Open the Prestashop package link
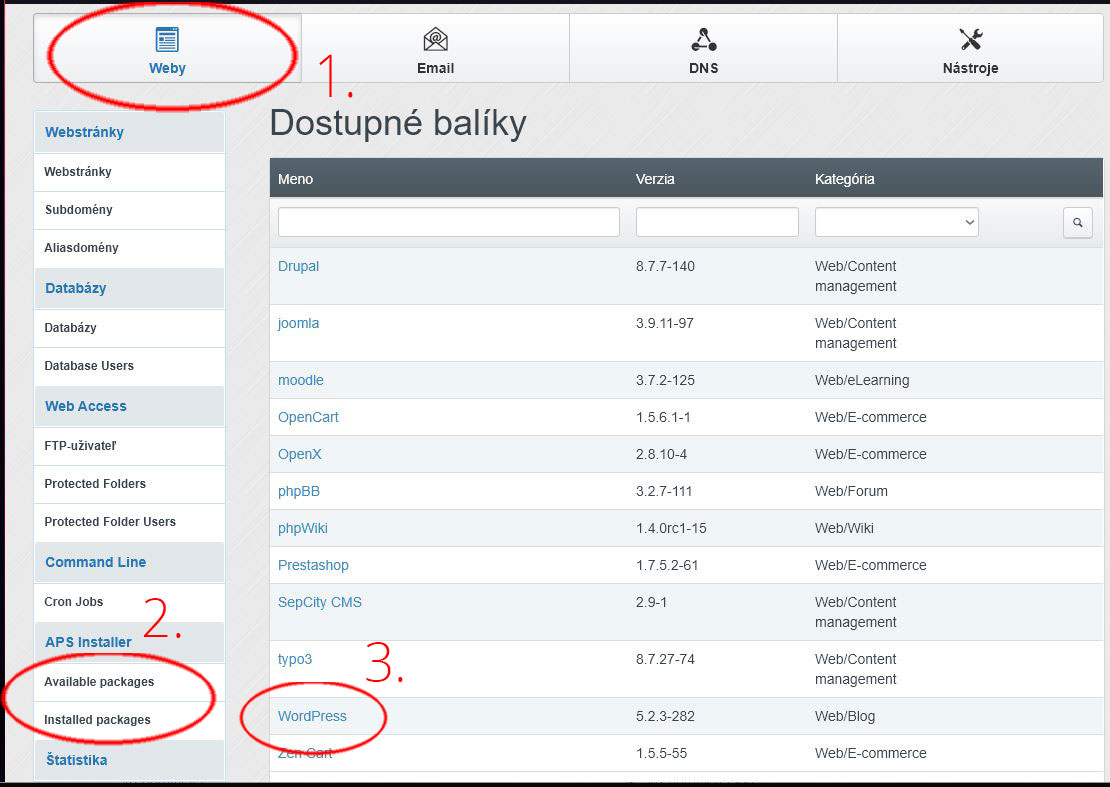Image resolution: width=1110 pixels, height=787 pixels. [313, 565]
